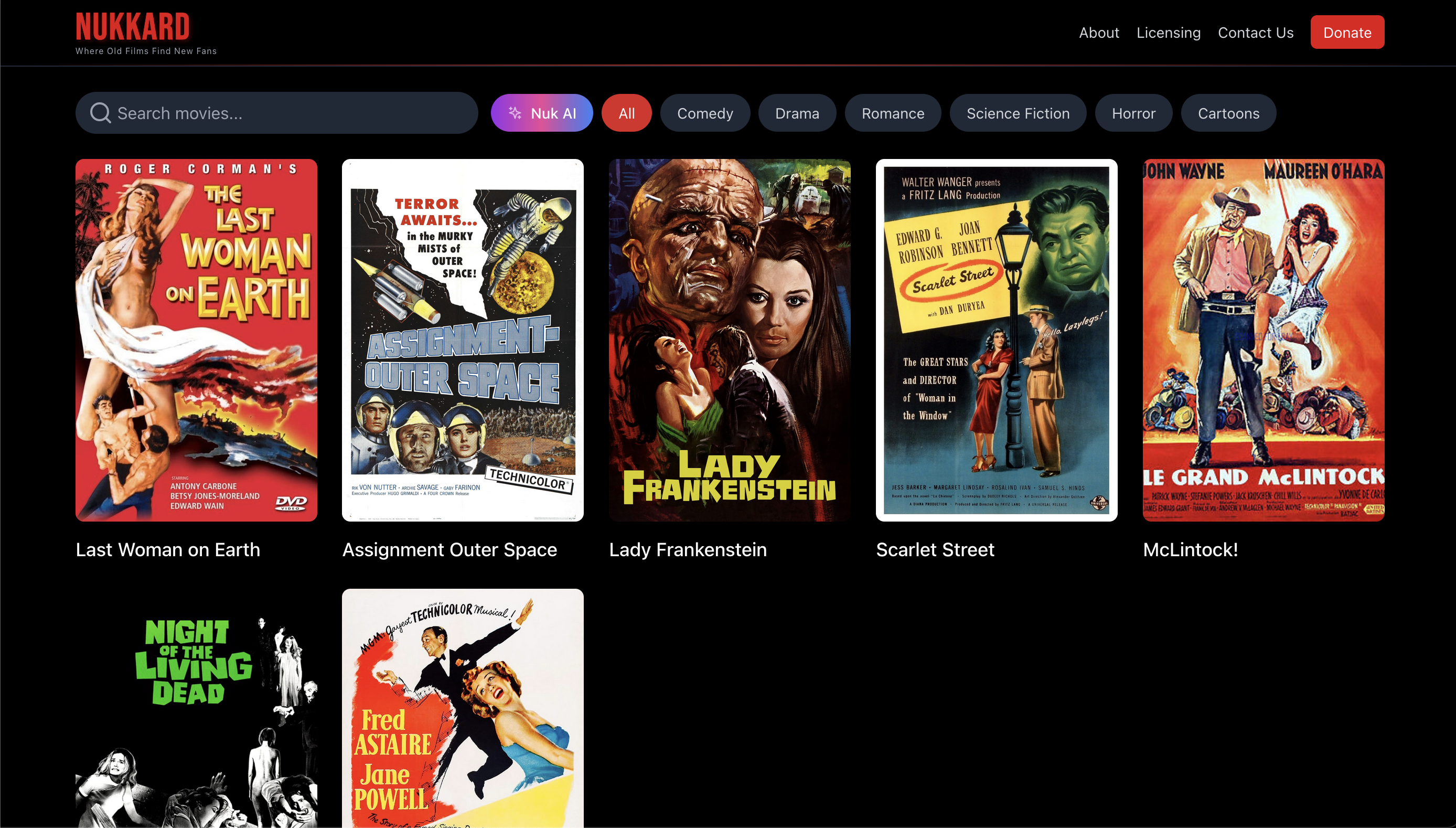The image size is (1456, 828).
Task: Click the 'Last Woman on Earth' title
Action: (168, 549)
